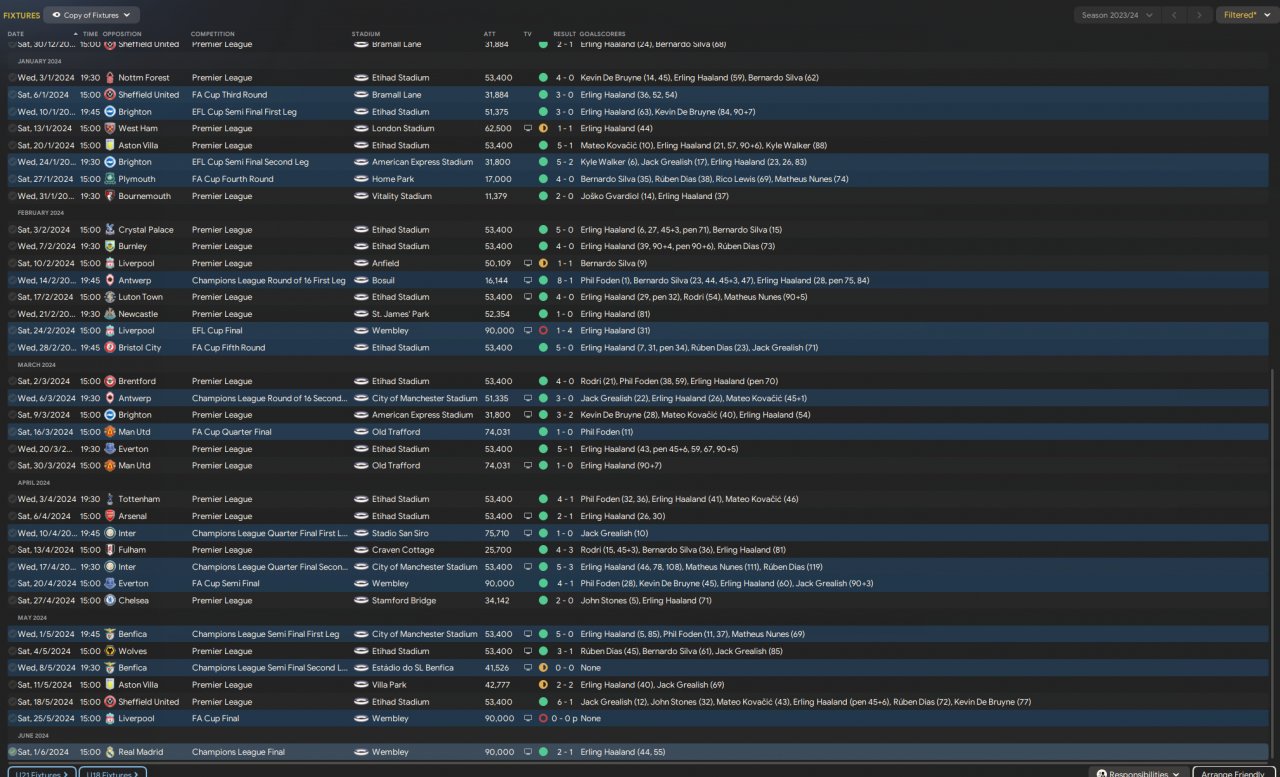Switch to the U18 Fixtures tab

point(113,773)
